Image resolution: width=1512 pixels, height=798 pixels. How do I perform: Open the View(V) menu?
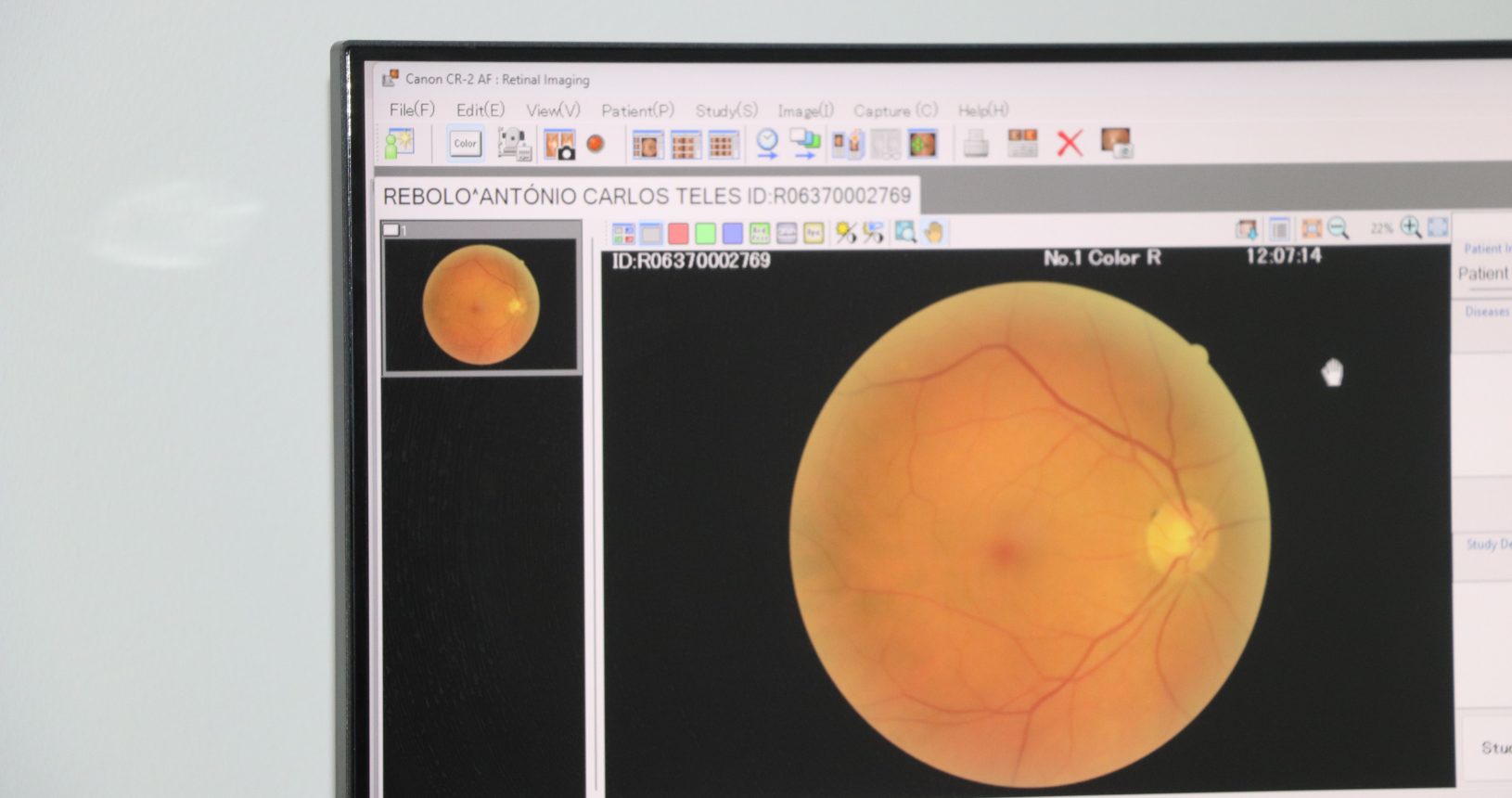click(553, 110)
